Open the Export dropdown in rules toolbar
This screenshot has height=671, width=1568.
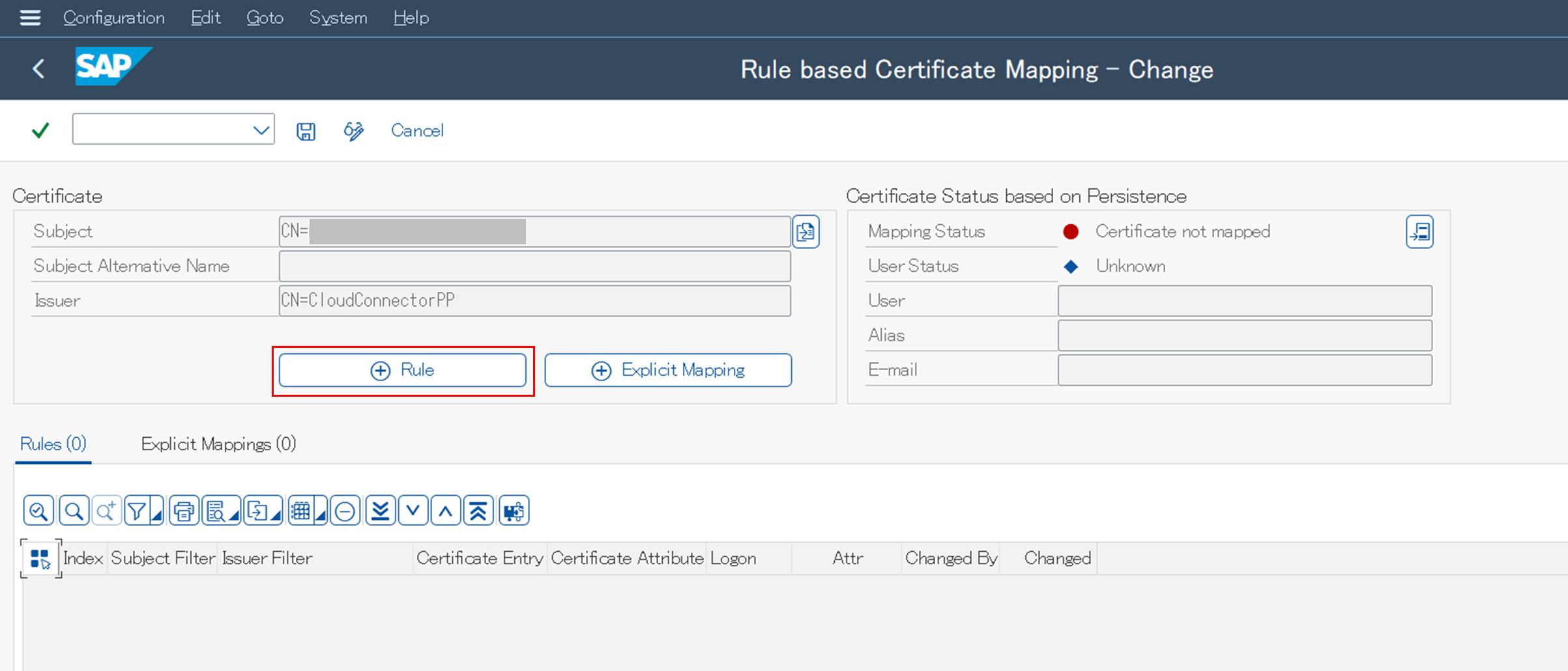[x=263, y=511]
